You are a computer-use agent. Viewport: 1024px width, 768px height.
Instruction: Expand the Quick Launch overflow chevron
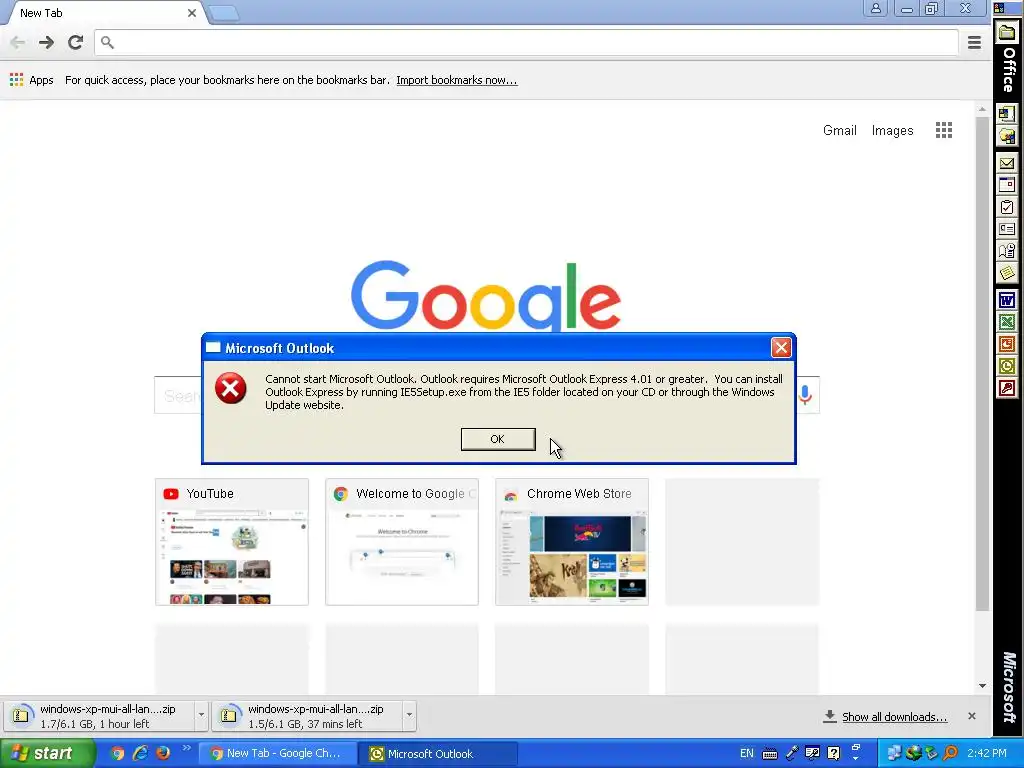pos(186,748)
